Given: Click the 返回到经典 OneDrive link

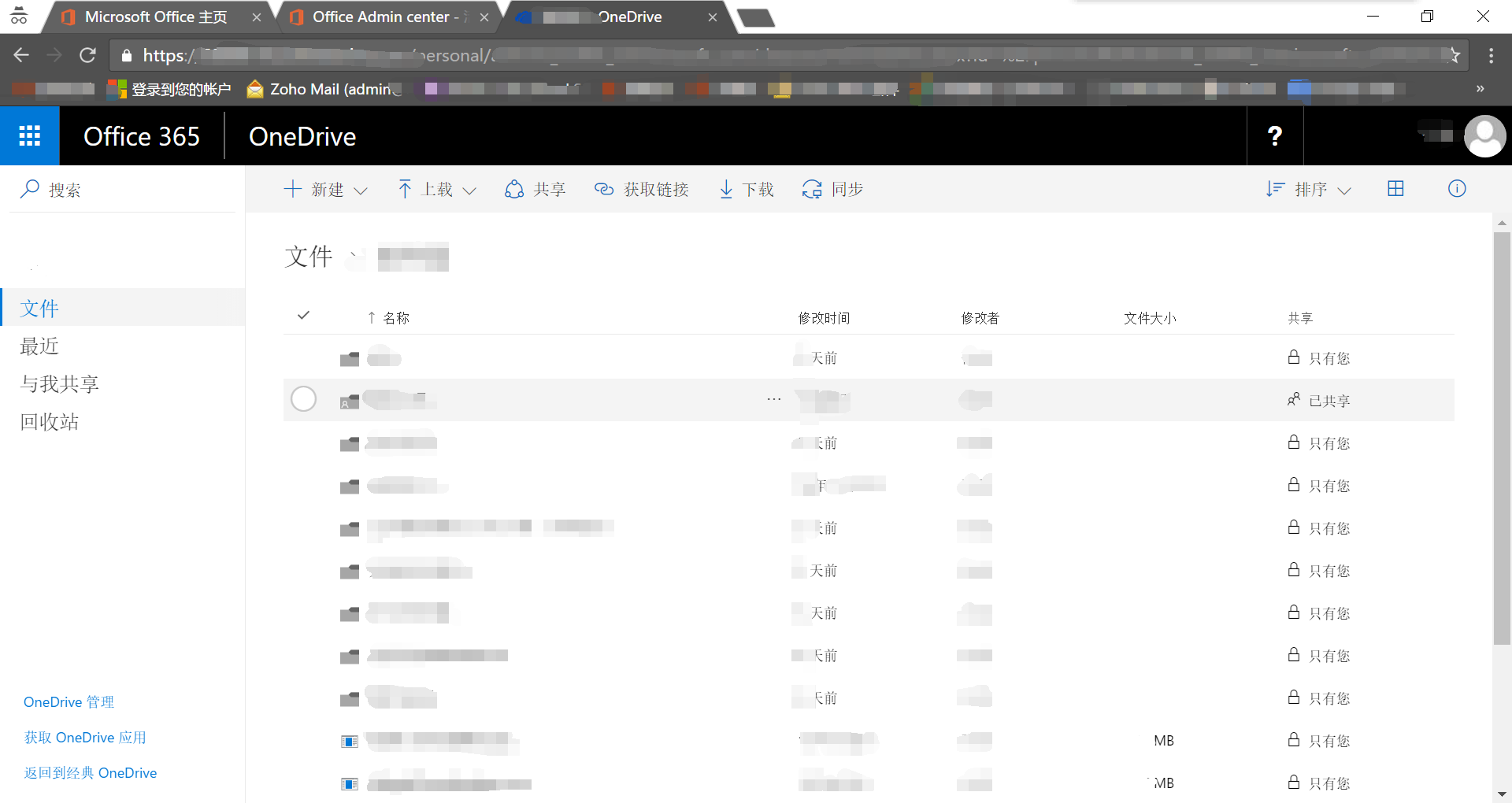Looking at the screenshot, I should (91, 773).
